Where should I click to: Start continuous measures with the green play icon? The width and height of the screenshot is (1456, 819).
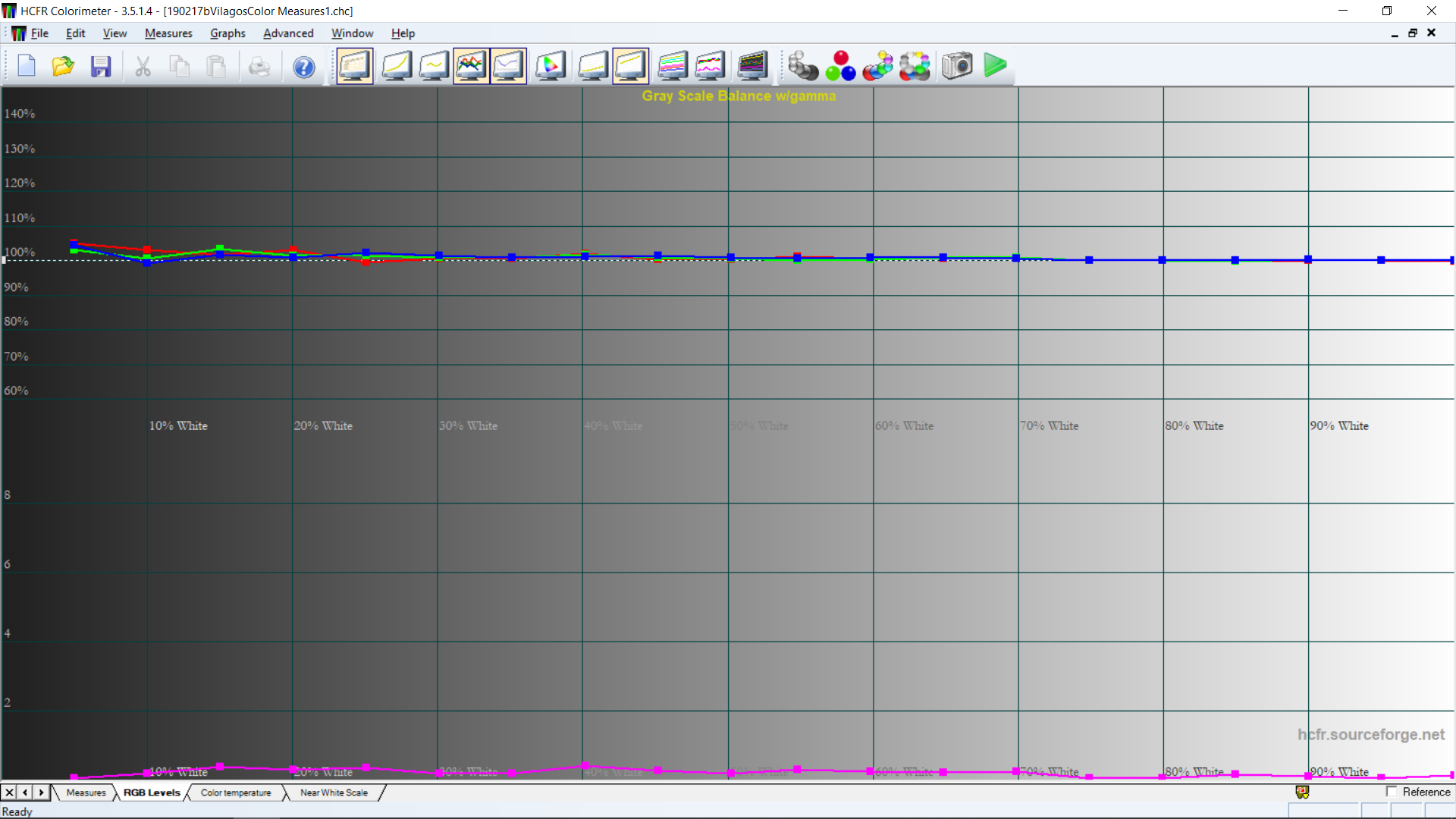click(995, 67)
